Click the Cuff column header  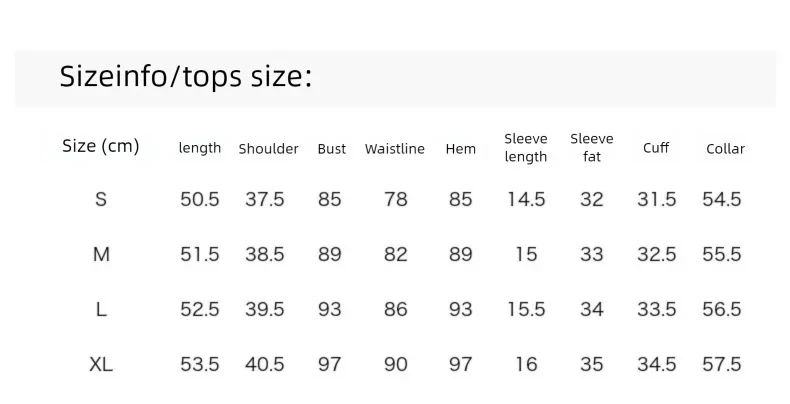coord(656,148)
